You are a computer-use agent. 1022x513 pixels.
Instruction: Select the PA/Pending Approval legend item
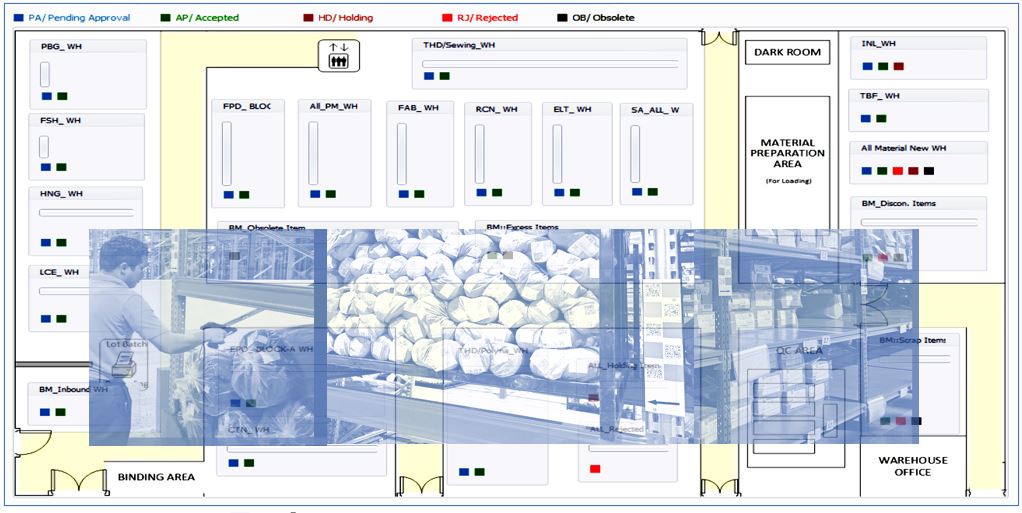click(72, 18)
